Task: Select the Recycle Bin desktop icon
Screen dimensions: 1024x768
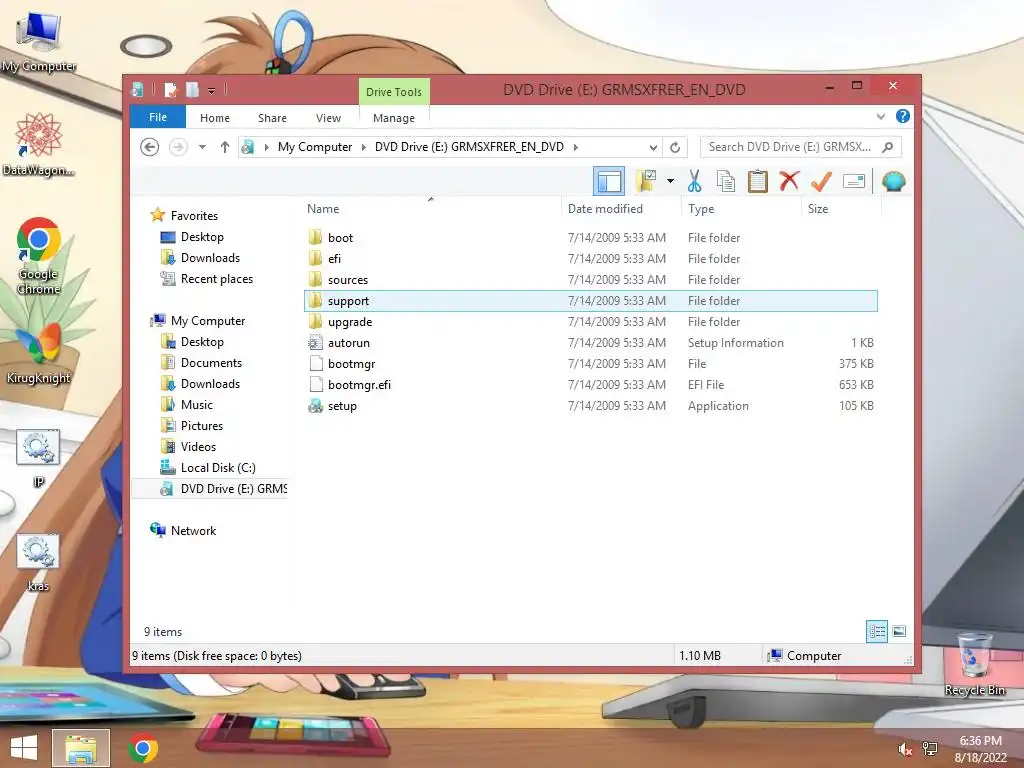Action: tap(974, 665)
